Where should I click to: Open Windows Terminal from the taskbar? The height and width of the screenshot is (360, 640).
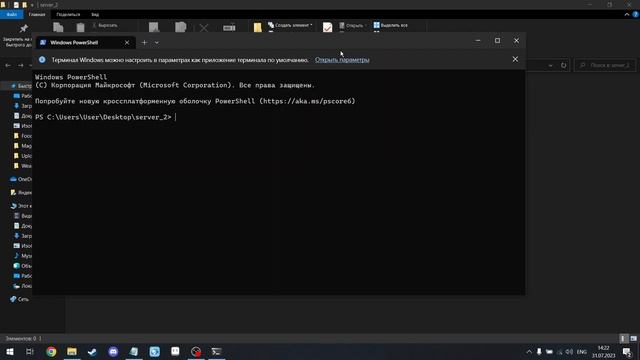(x=216, y=351)
